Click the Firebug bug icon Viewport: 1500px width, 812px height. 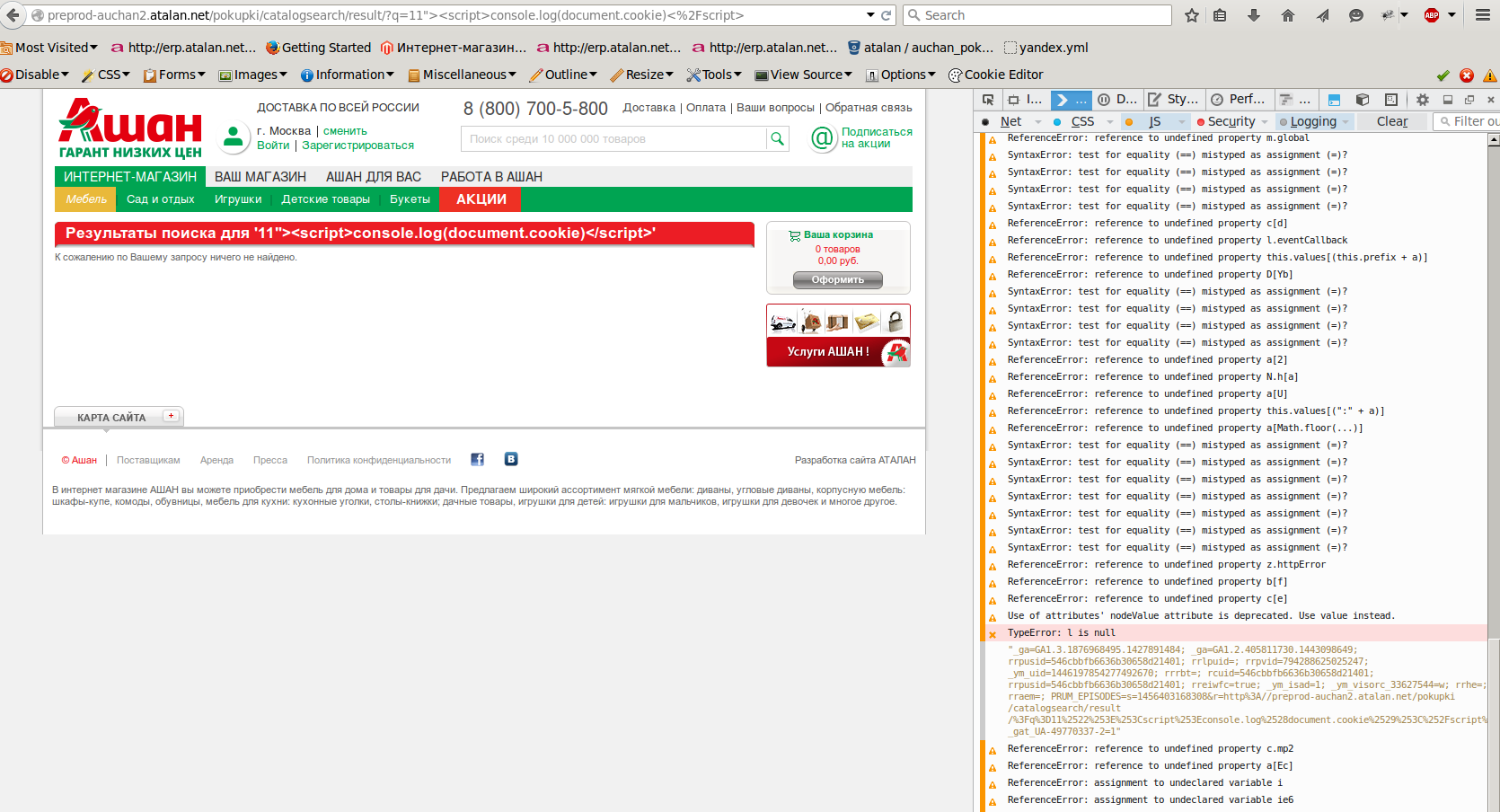click(x=1388, y=15)
